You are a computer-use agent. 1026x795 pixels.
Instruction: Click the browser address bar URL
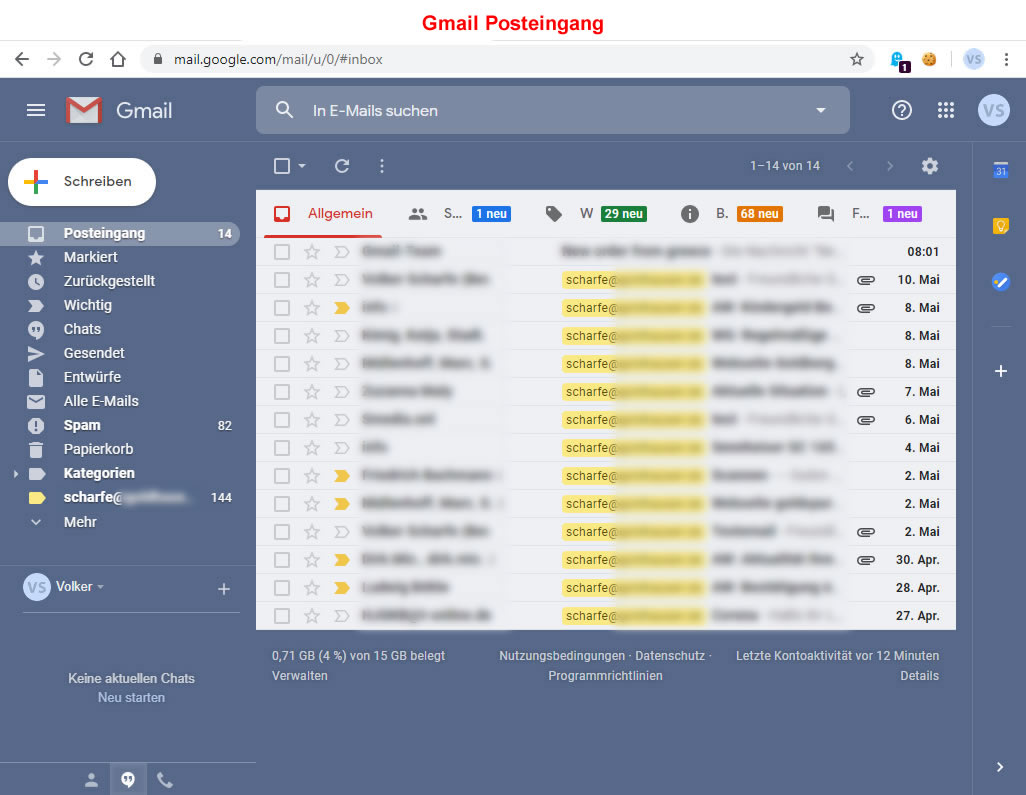point(278,60)
